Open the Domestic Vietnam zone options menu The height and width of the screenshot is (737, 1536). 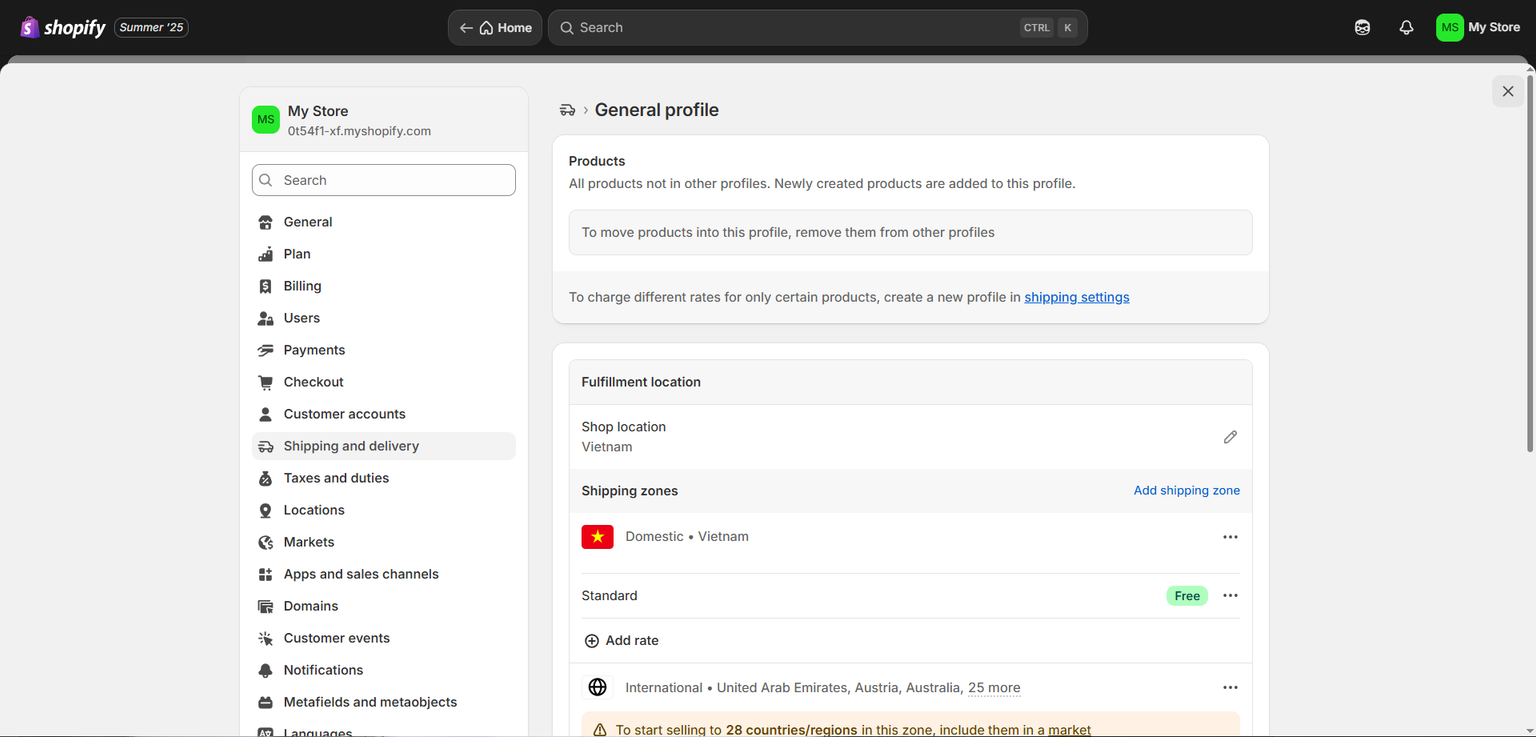point(1230,537)
